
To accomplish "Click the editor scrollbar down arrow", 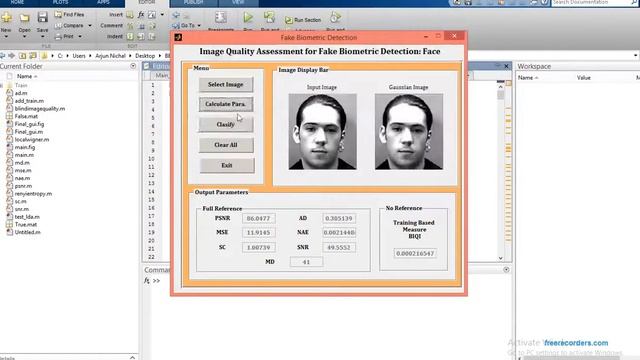I will click(x=500, y=258).
